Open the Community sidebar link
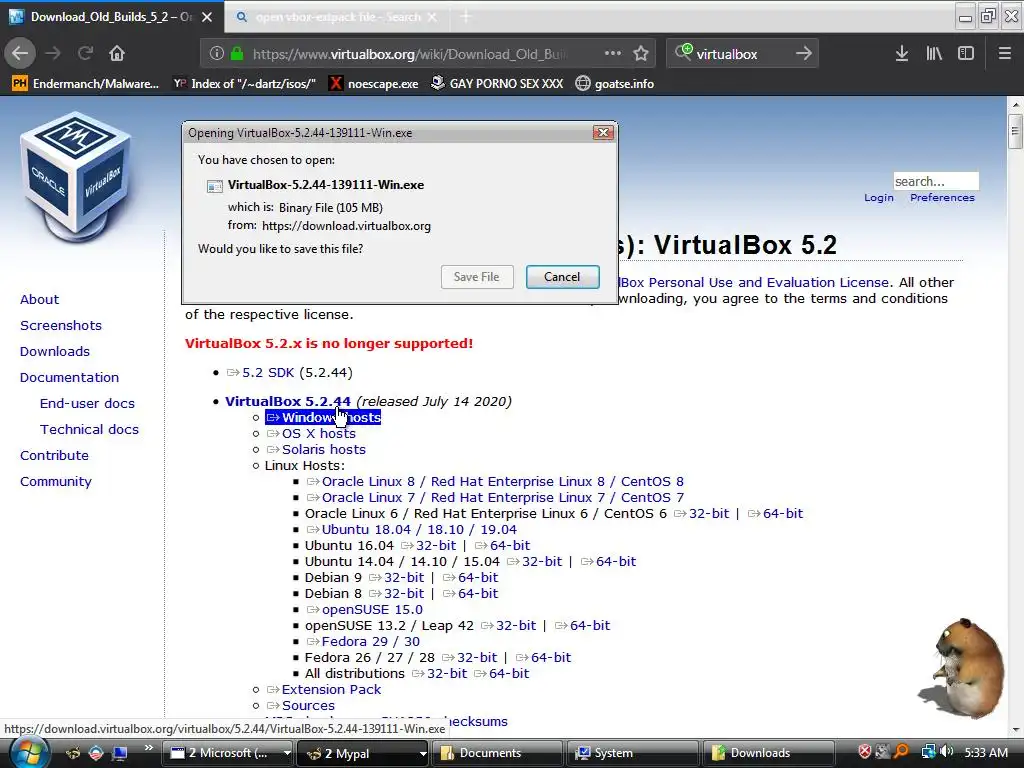The height and width of the screenshot is (768, 1024). 56,481
